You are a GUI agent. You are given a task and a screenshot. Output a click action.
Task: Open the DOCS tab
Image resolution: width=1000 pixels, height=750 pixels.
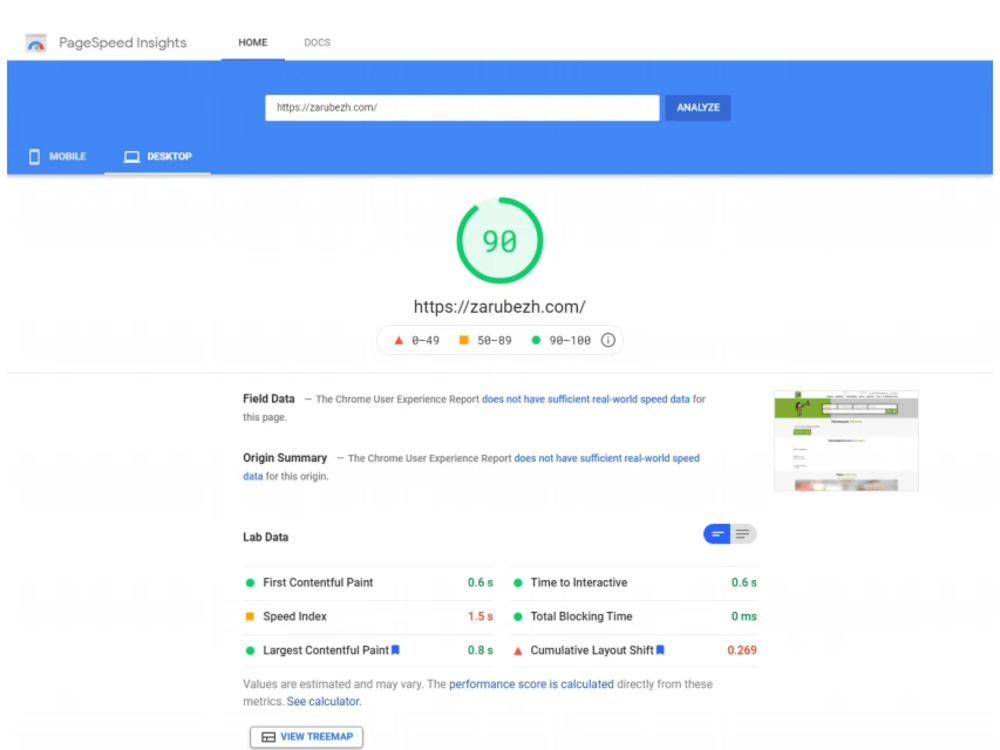(317, 43)
